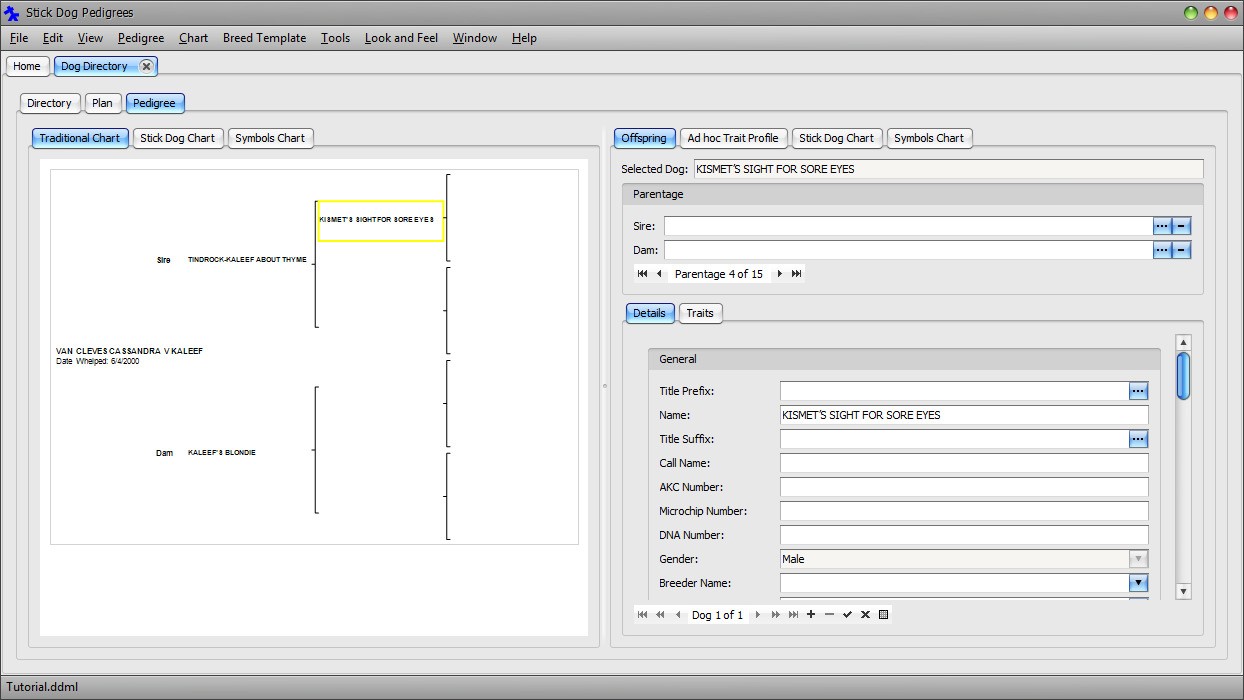The width and height of the screenshot is (1244, 700).
Task: Expand the Breeder Name dropdown
Action: (x=1137, y=583)
